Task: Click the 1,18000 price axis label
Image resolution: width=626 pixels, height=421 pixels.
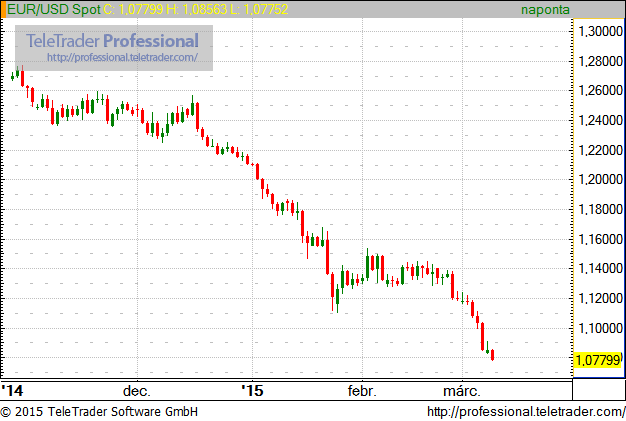Action: point(600,210)
